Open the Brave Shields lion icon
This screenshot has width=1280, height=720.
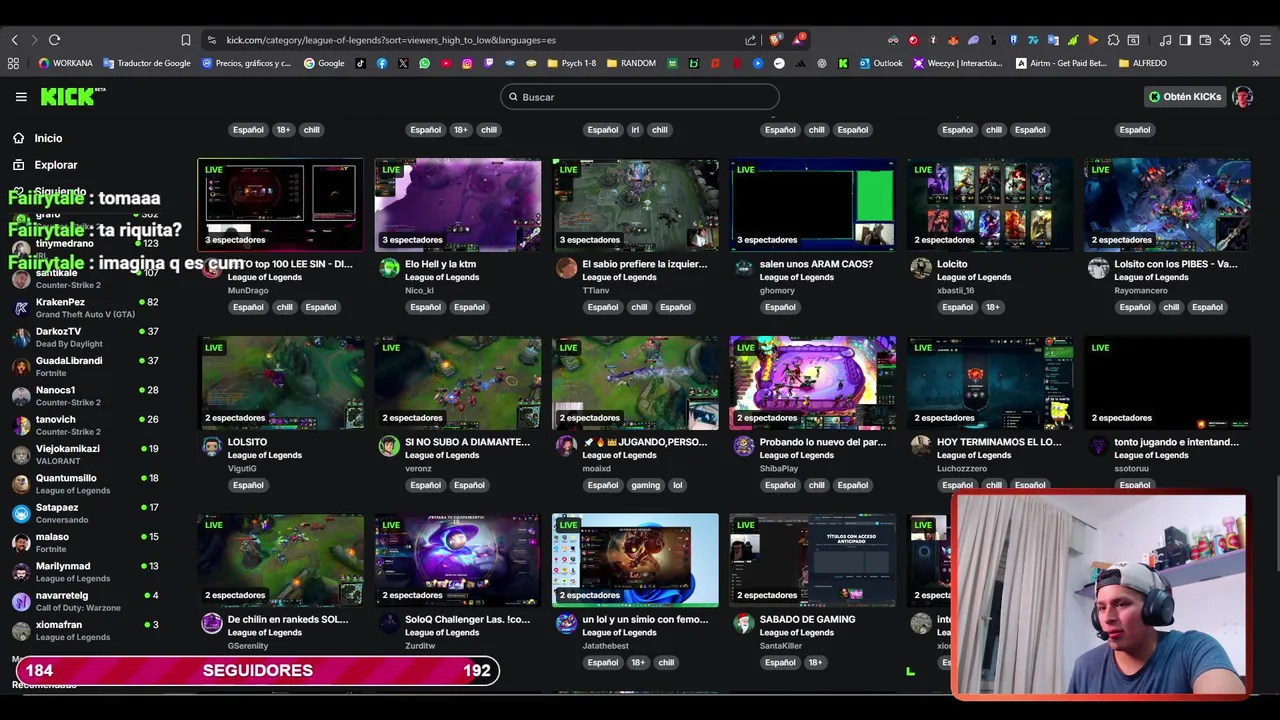776,40
